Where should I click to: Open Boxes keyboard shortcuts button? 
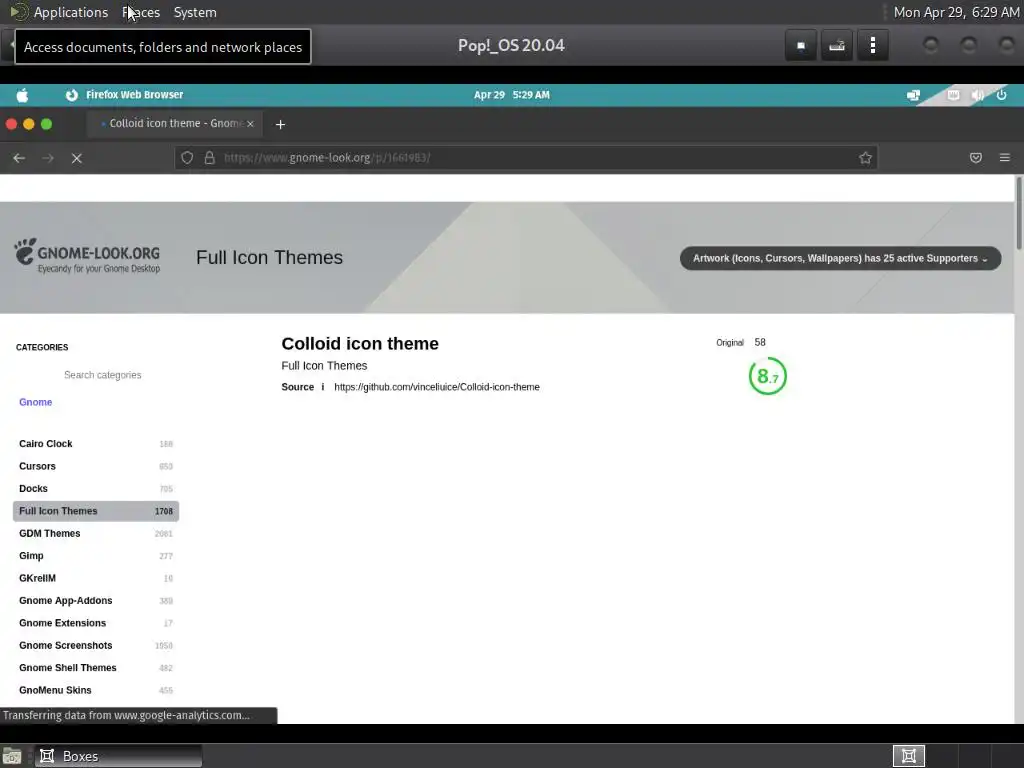[x=837, y=46]
